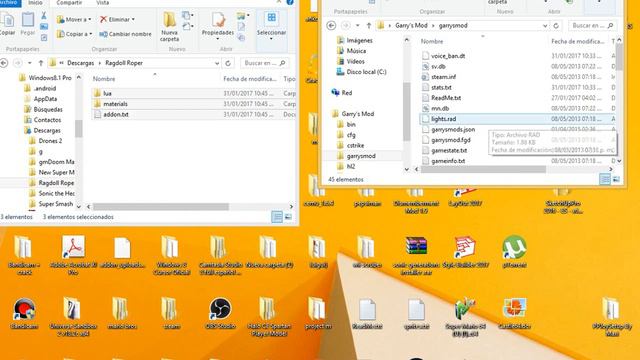Screen dimensions: 640x360
Task: Open the mario bros folder on the desktop
Action: (x=122, y=313)
